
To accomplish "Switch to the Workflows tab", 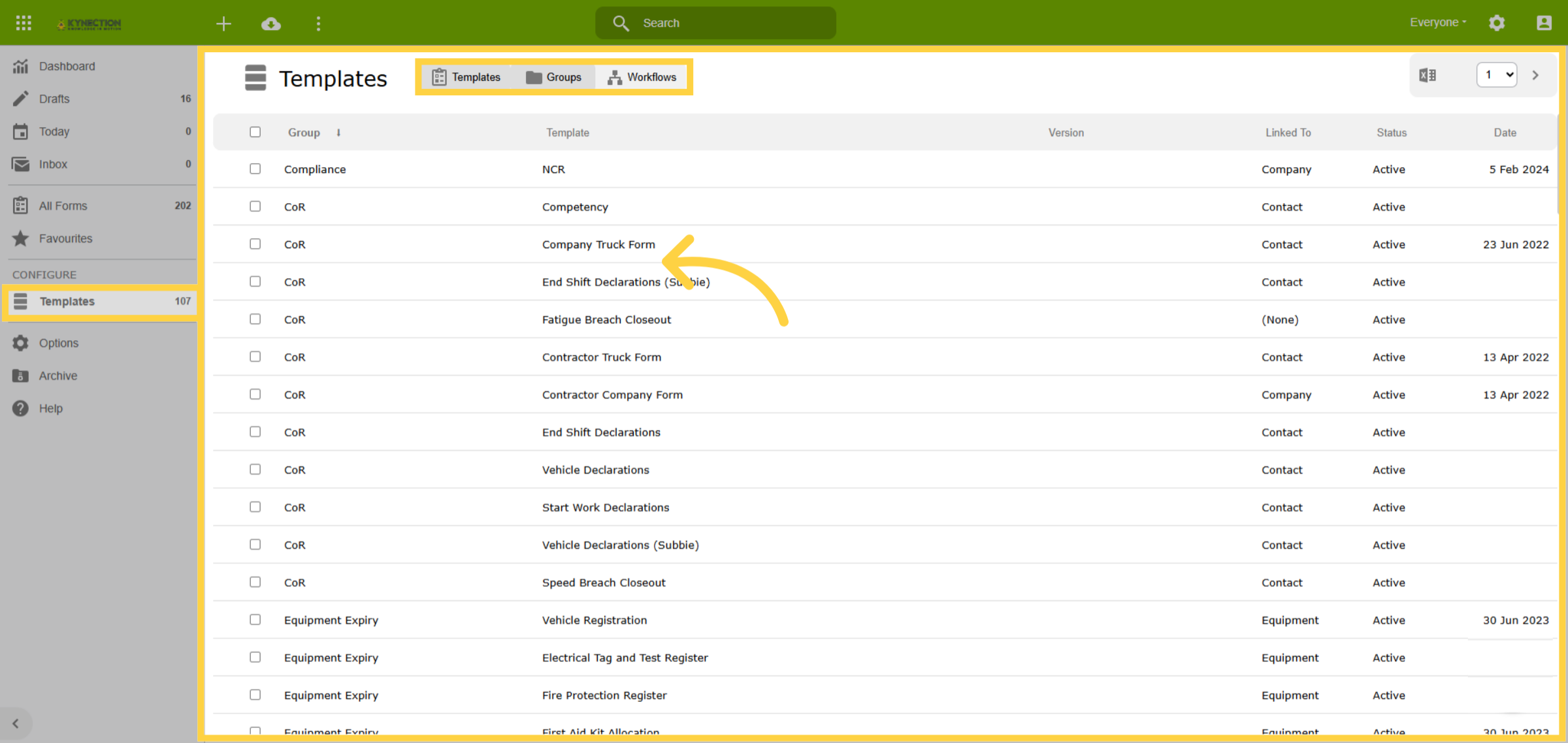I will [642, 78].
